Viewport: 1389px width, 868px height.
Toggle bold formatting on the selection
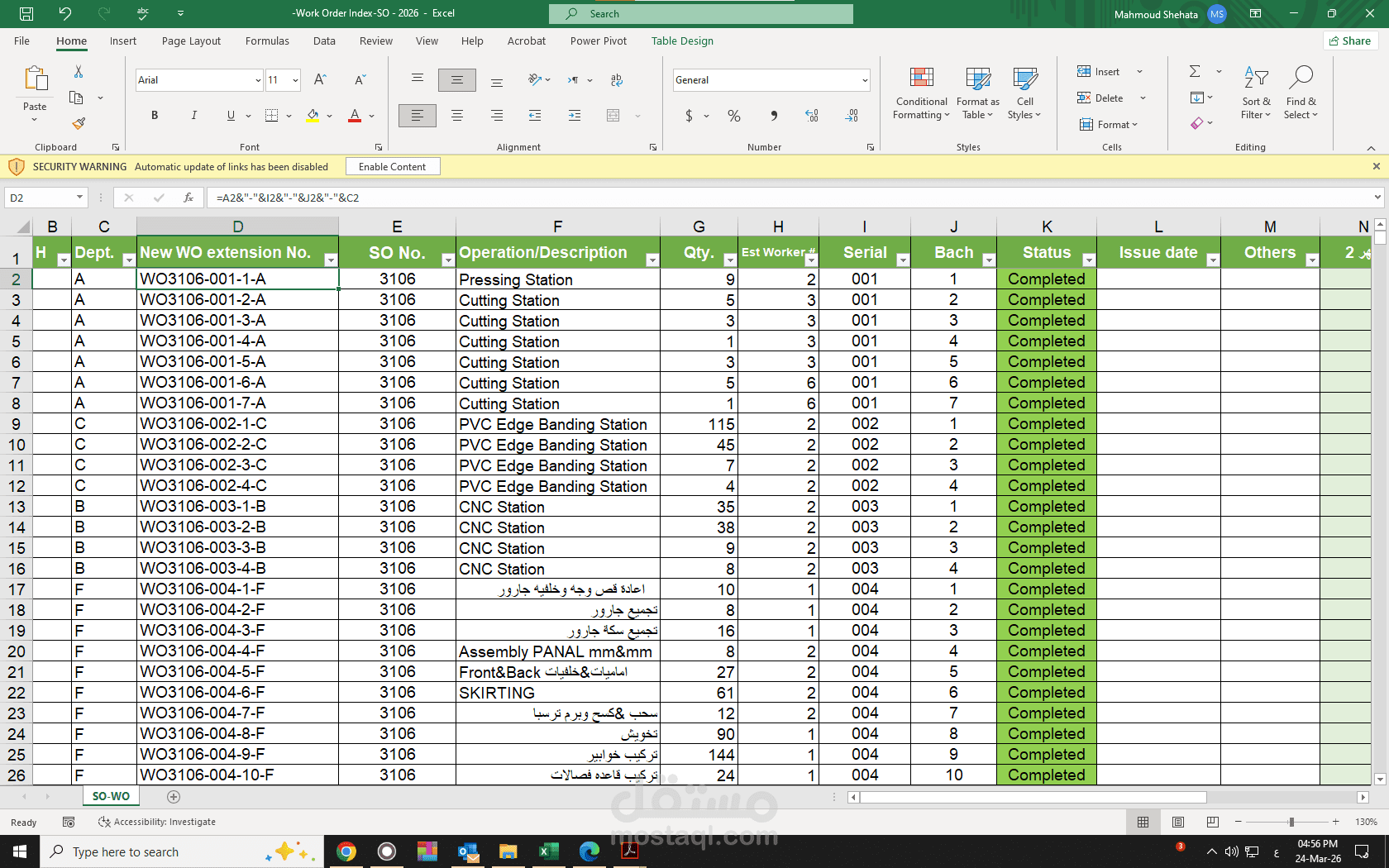[x=154, y=115]
